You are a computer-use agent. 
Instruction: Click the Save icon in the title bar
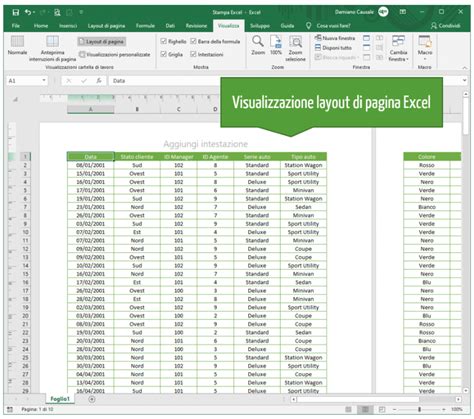tap(15, 12)
